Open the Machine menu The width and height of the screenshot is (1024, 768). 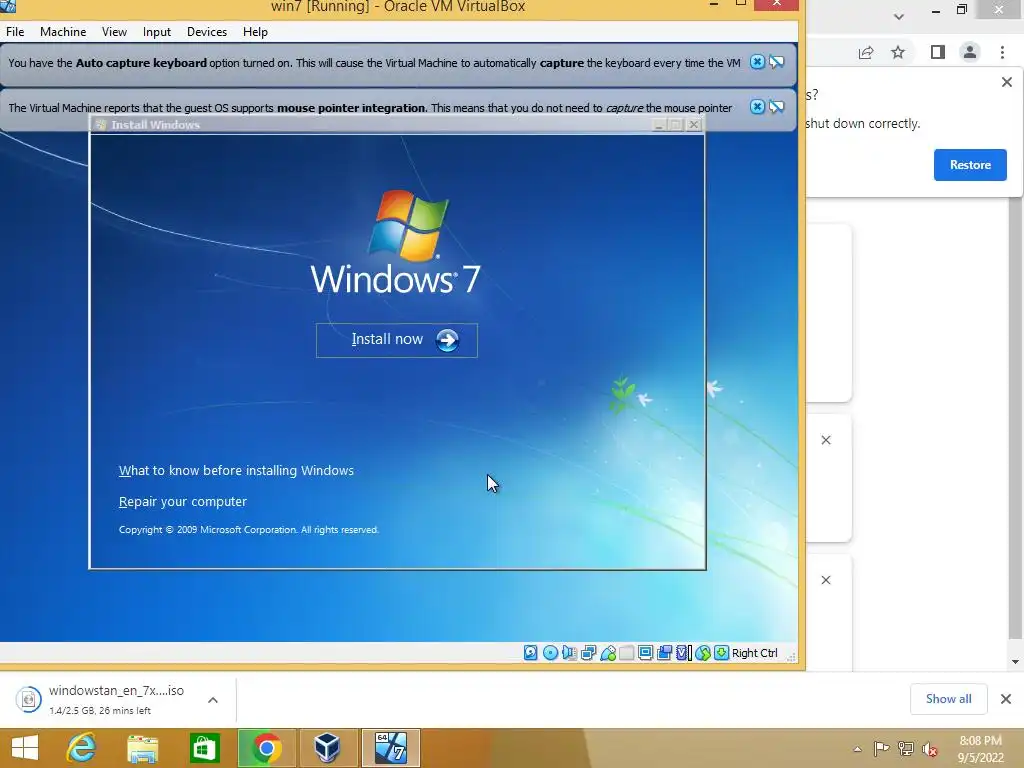pyautogui.click(x=63, y=31)
